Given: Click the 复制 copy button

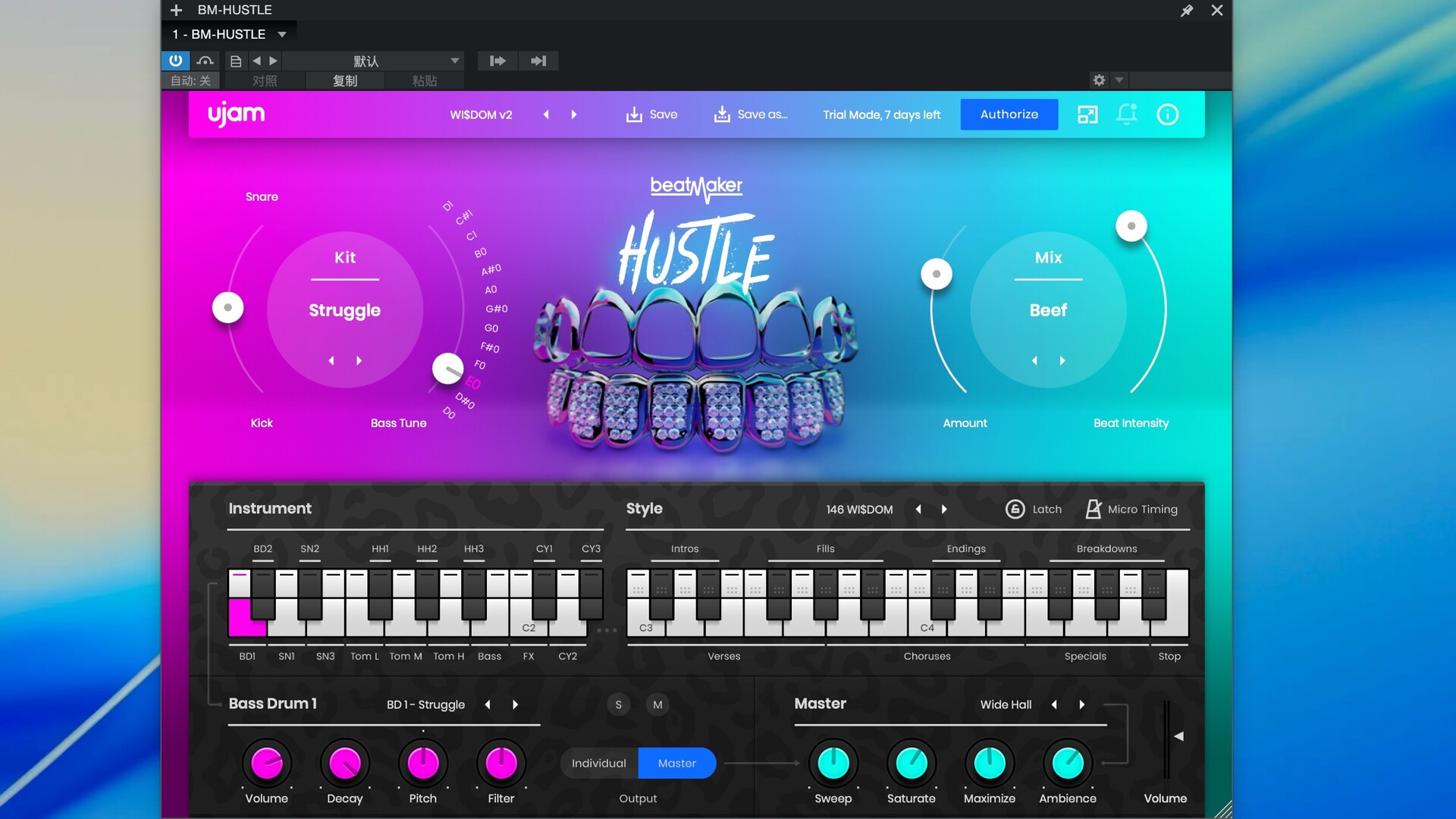Looking at the screenshot, I should point(345,80).
